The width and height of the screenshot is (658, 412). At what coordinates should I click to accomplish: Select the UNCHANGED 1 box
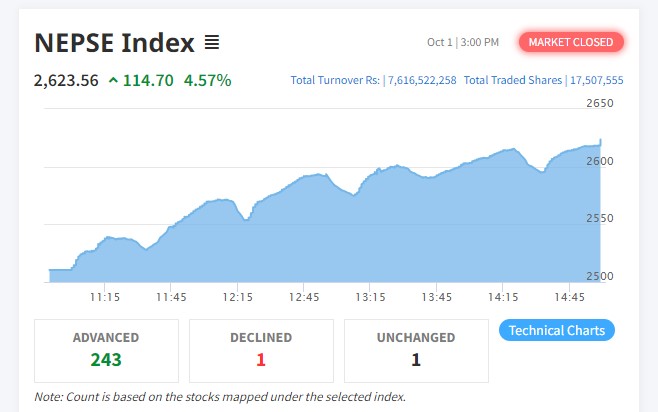[x=416, y=351]
